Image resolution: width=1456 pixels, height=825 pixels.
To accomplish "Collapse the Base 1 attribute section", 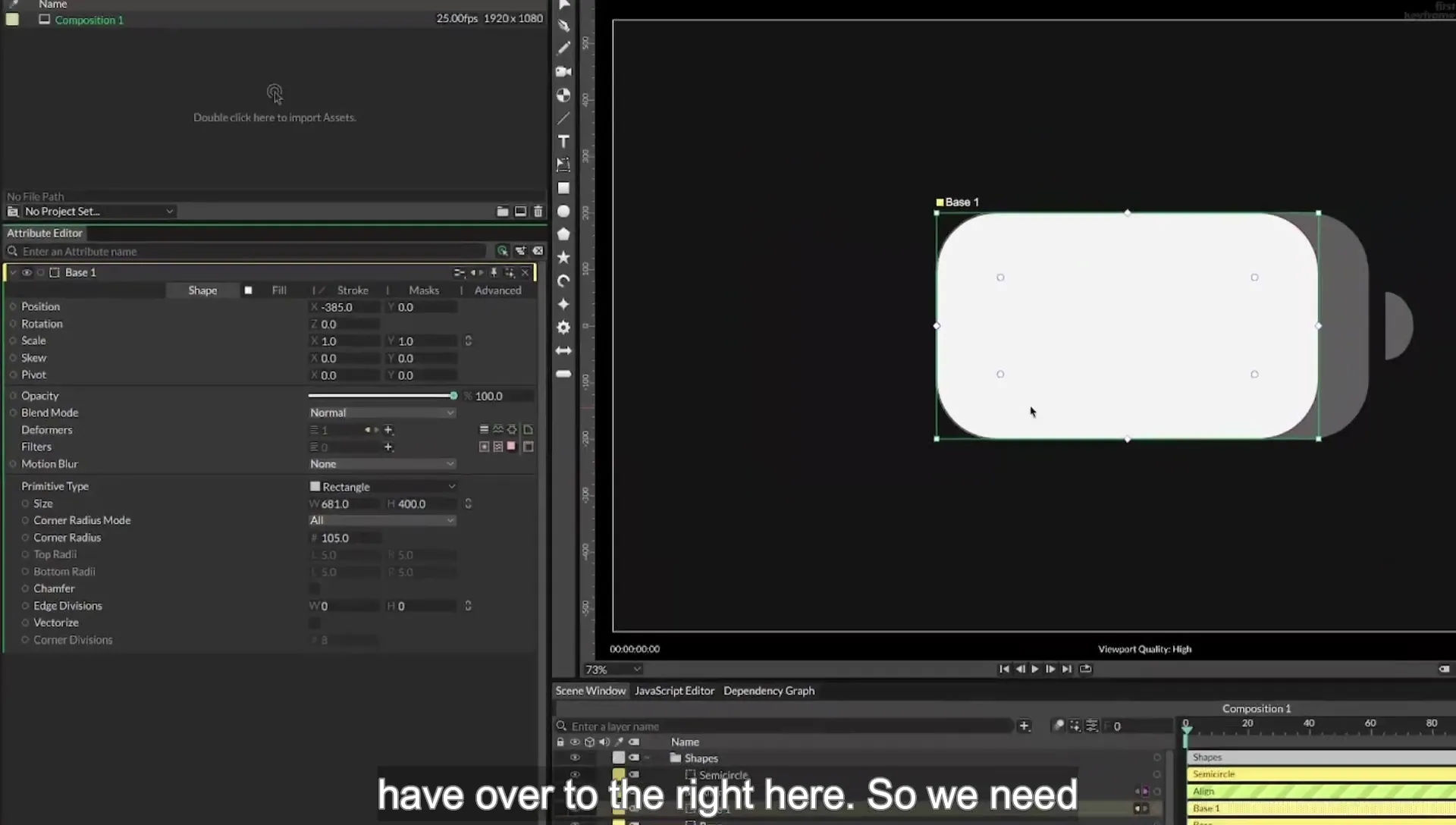I will [13, 273].
